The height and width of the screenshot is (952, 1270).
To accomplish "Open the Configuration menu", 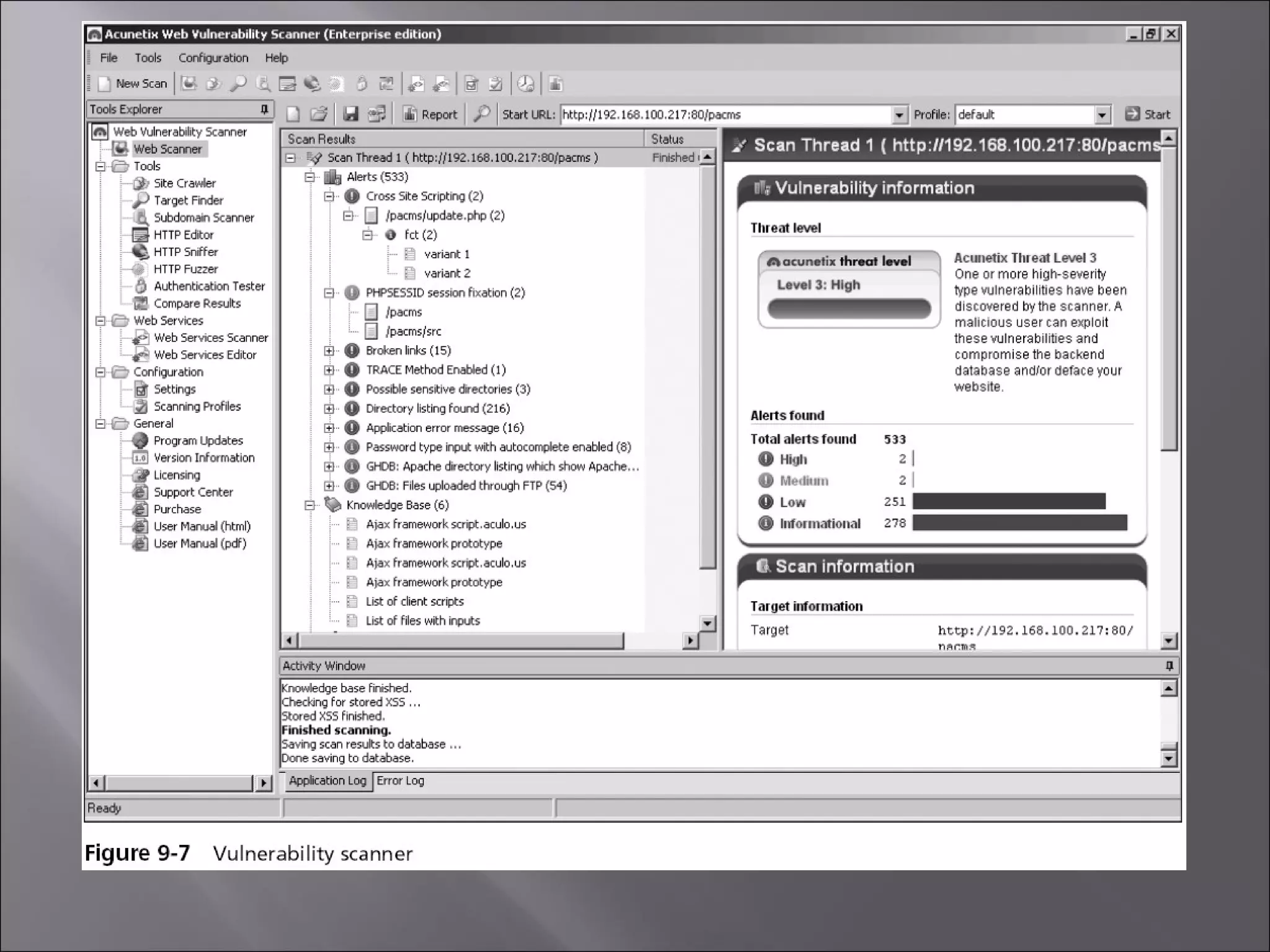I will coord(213,58).
